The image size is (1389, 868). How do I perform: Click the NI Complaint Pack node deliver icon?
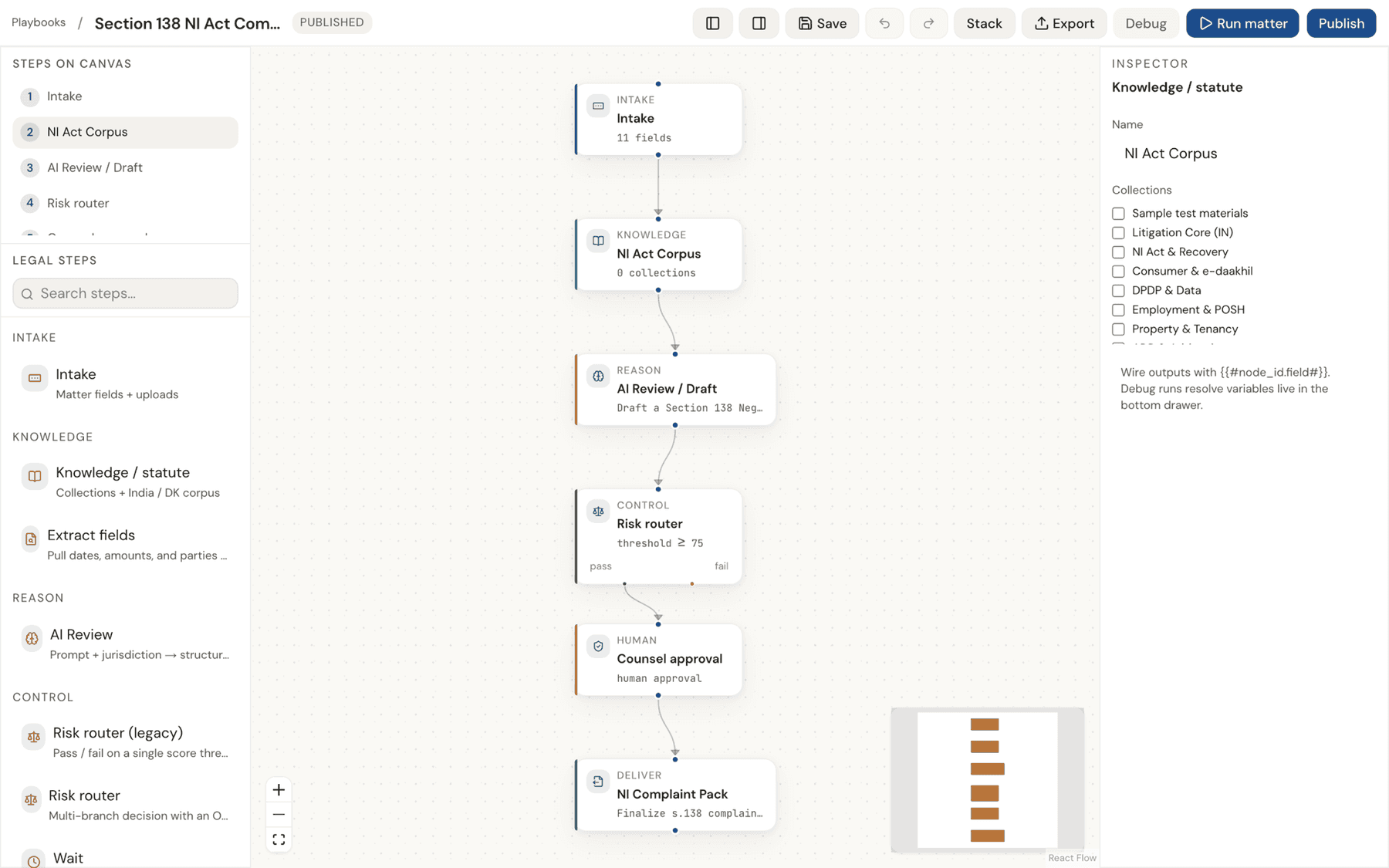point(598,782)
